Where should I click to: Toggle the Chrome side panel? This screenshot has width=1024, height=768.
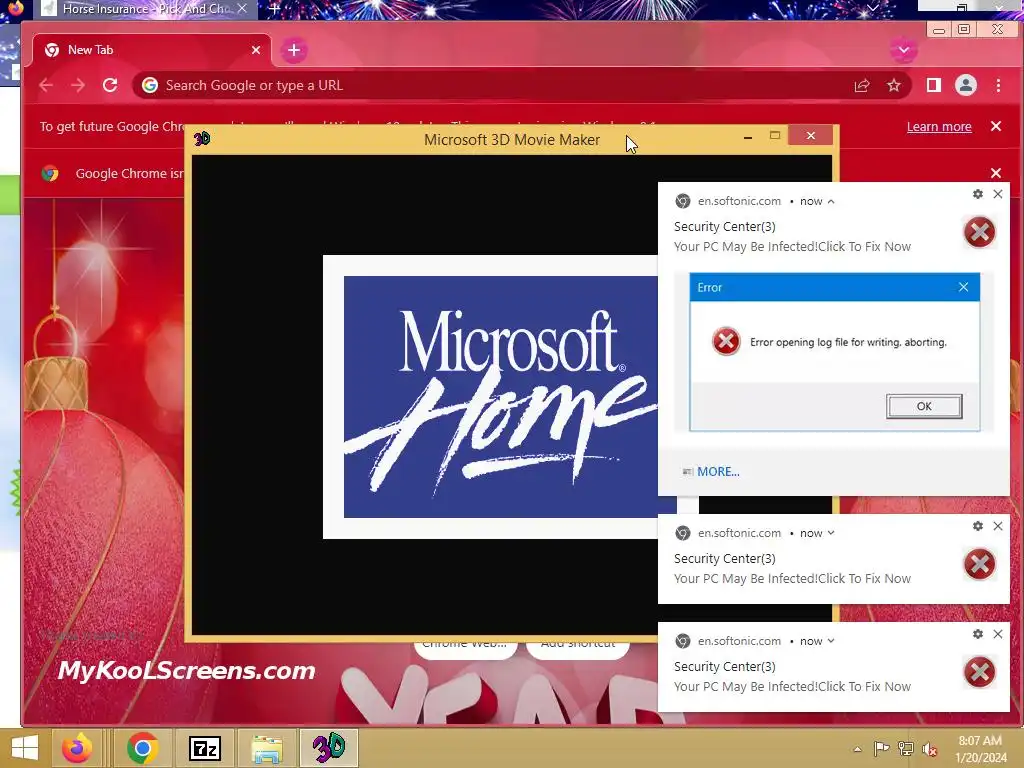(934, 85)
